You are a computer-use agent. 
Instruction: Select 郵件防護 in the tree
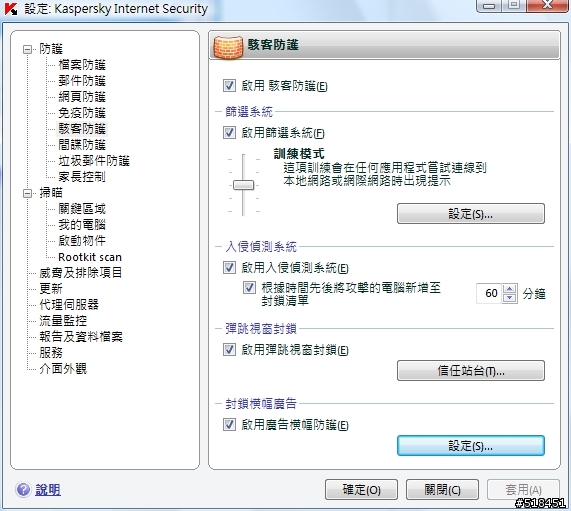[x=82, y=81]
